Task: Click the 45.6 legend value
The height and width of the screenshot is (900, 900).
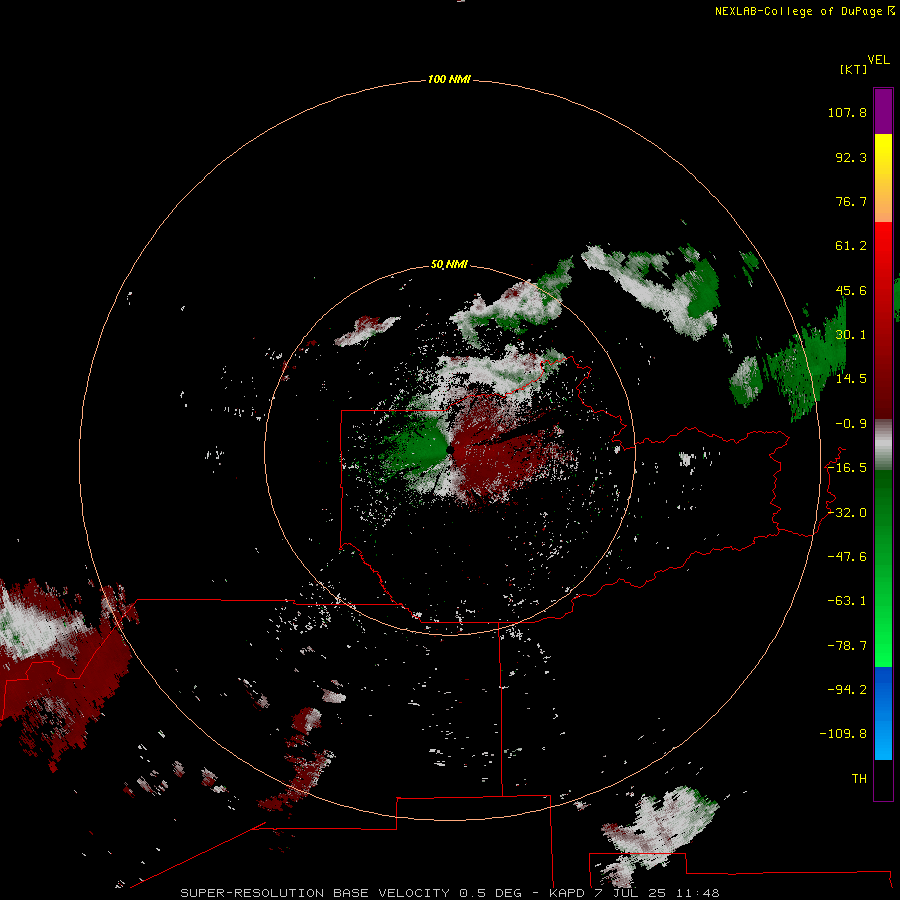Action: coord(851,290)
